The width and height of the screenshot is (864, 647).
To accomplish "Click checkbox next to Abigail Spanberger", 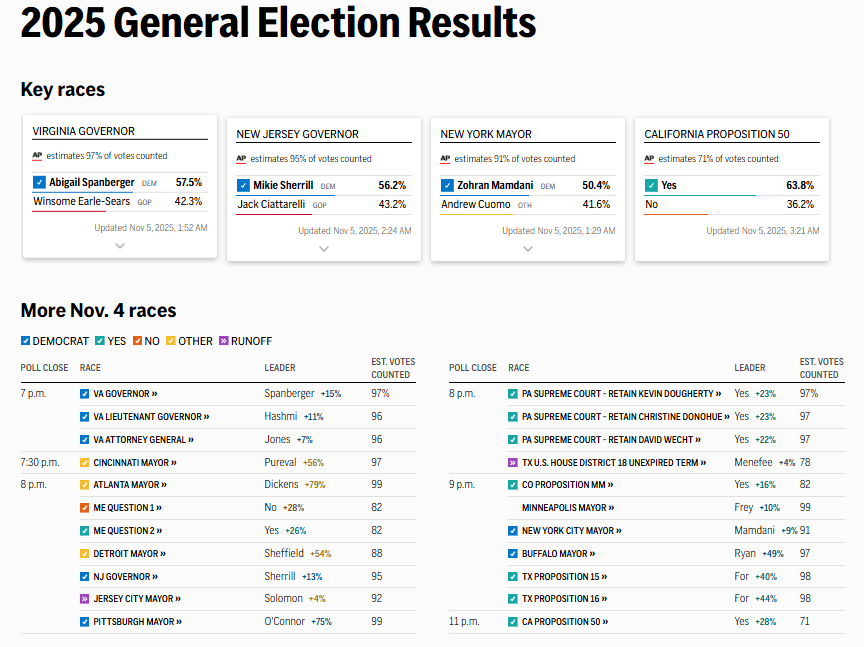I will click(x=39, y=182).
